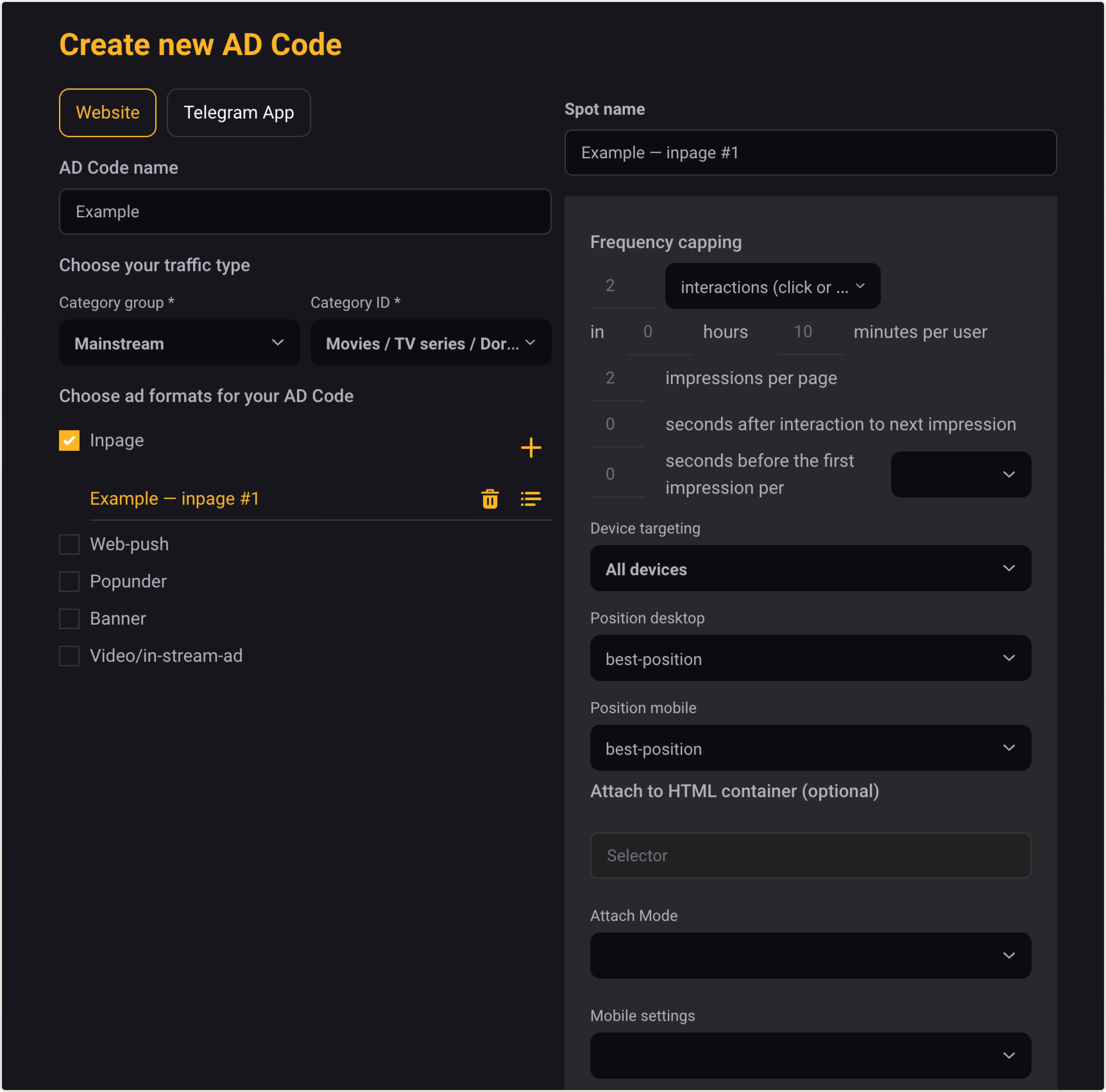This screenshot has width=1106, height=1092.
Task: Delete the Example — inpage #1 zone
Action: pos(490,499)
